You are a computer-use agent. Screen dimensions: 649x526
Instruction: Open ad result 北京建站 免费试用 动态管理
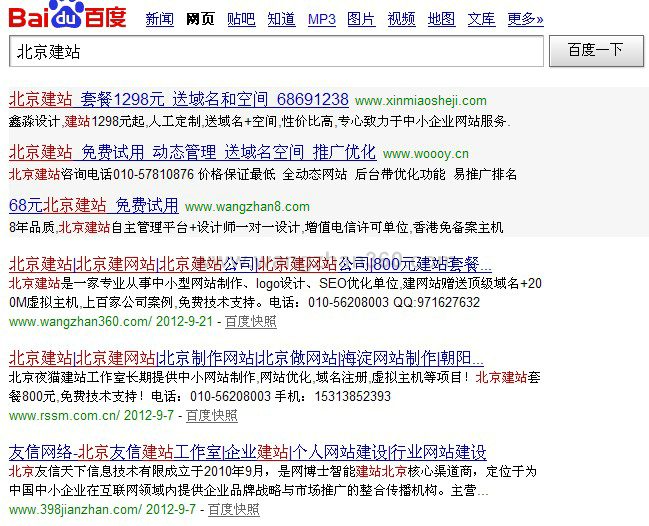click(x=192, y=152)
